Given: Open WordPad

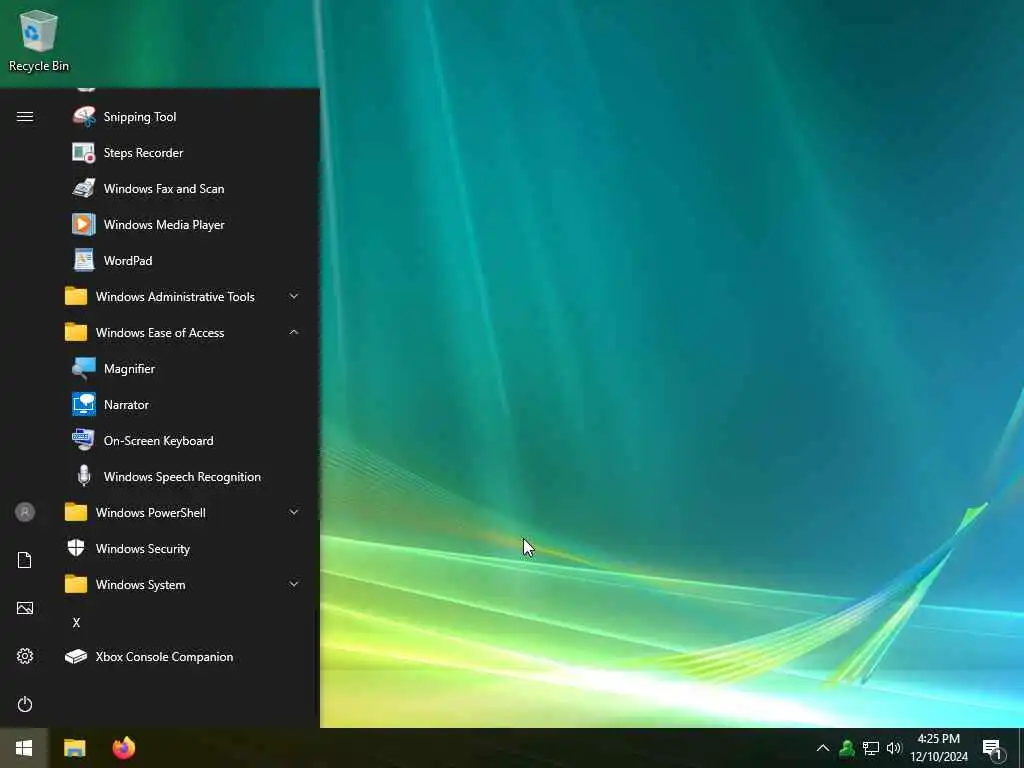Looking at the screenshot, I should 184,261.
